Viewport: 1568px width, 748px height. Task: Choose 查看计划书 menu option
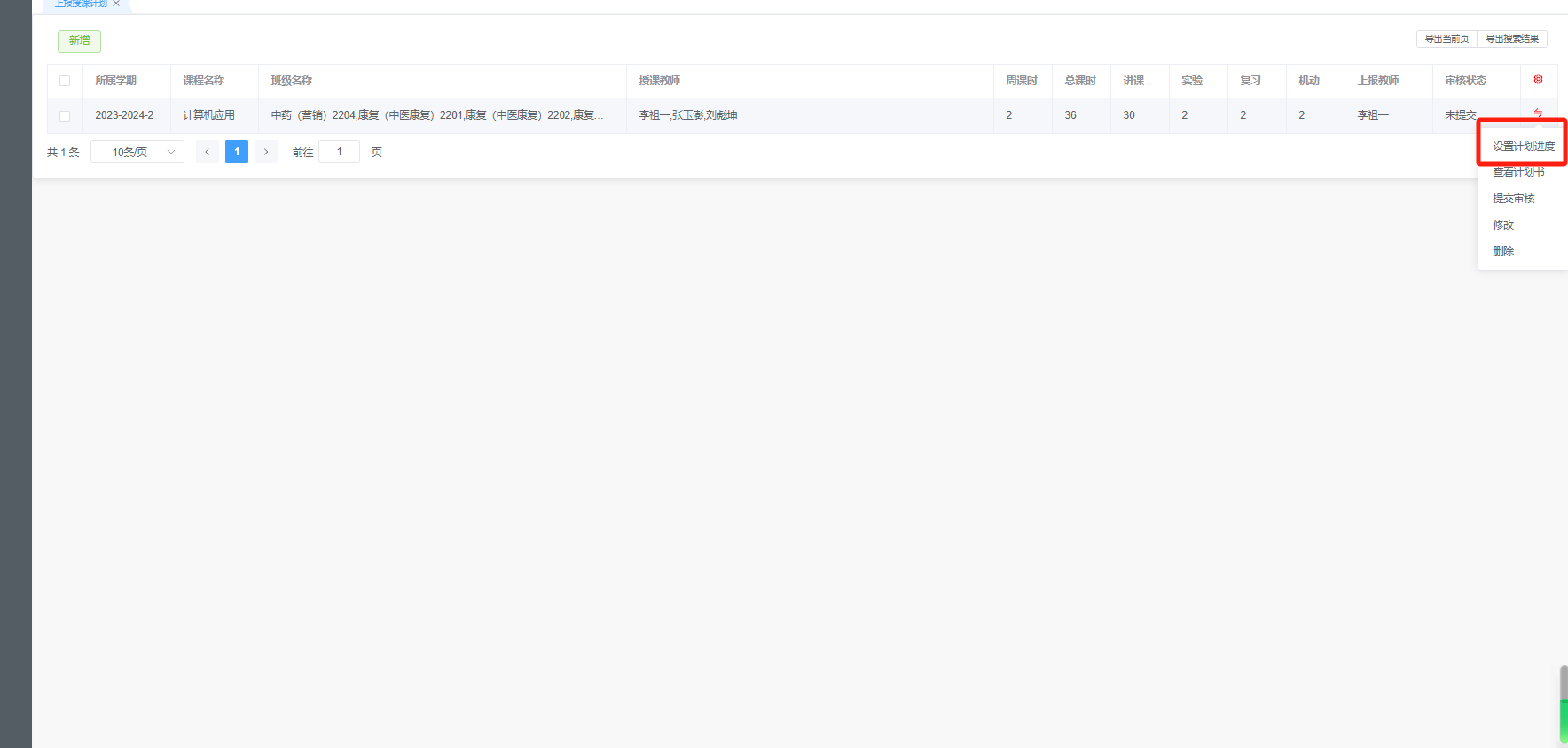[1518, 172]
